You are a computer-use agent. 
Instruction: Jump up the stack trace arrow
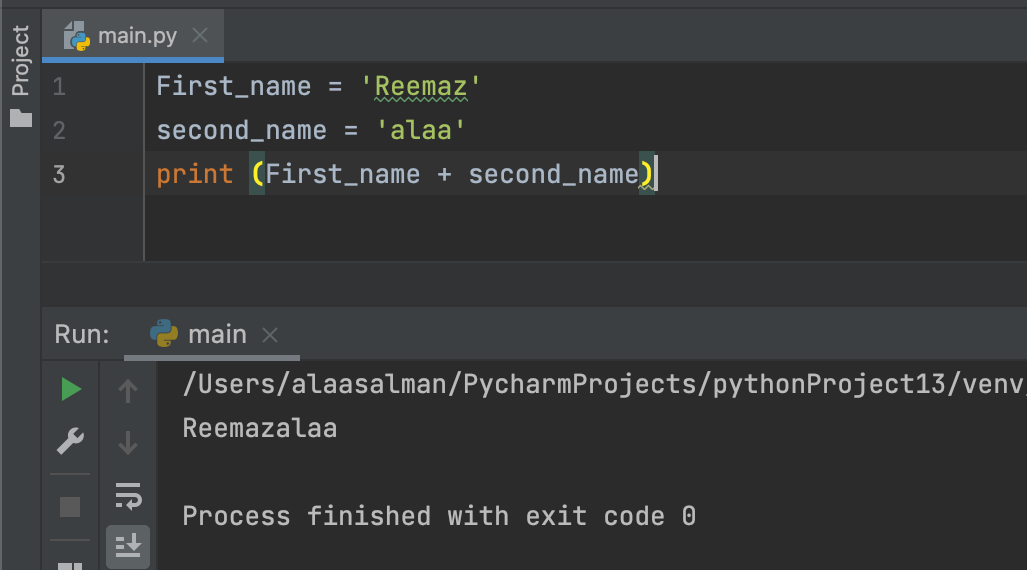point(128,391)
